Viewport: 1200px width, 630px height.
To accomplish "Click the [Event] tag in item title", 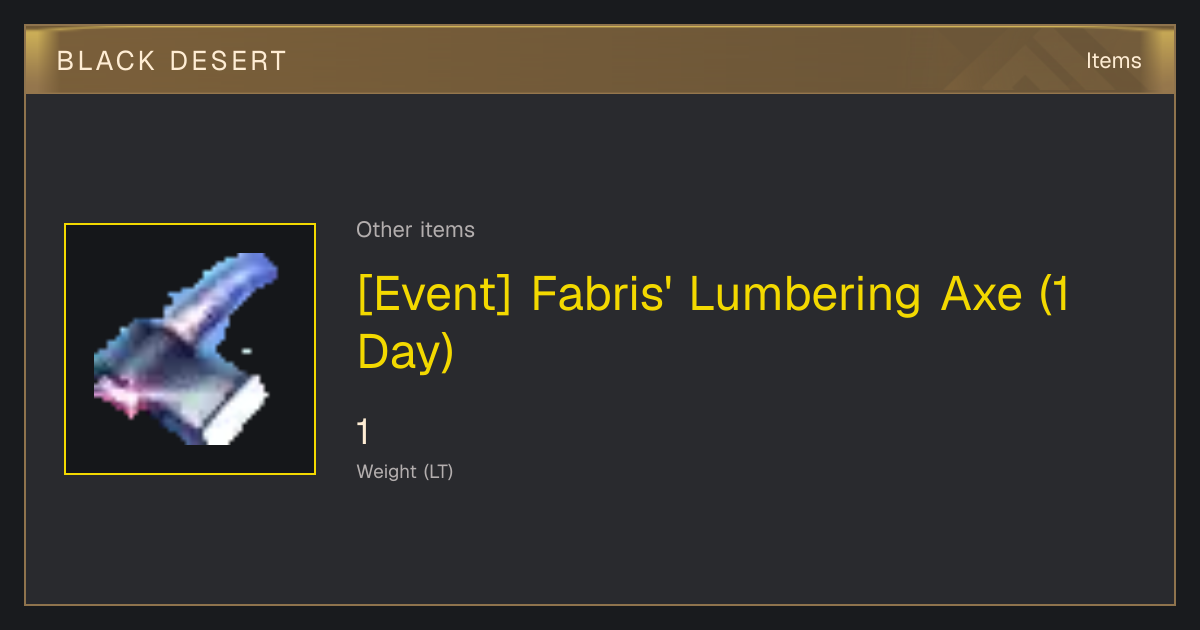I will tap(437, 295).
